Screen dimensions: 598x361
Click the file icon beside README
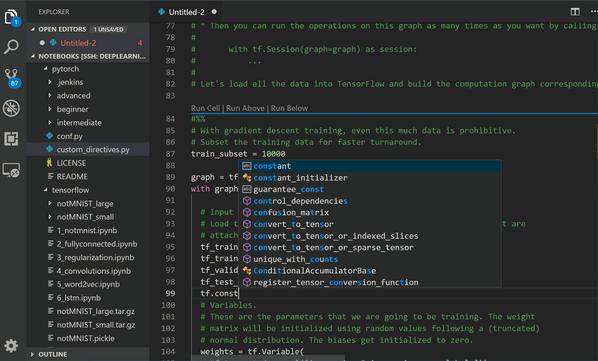(x=50, y=176)
